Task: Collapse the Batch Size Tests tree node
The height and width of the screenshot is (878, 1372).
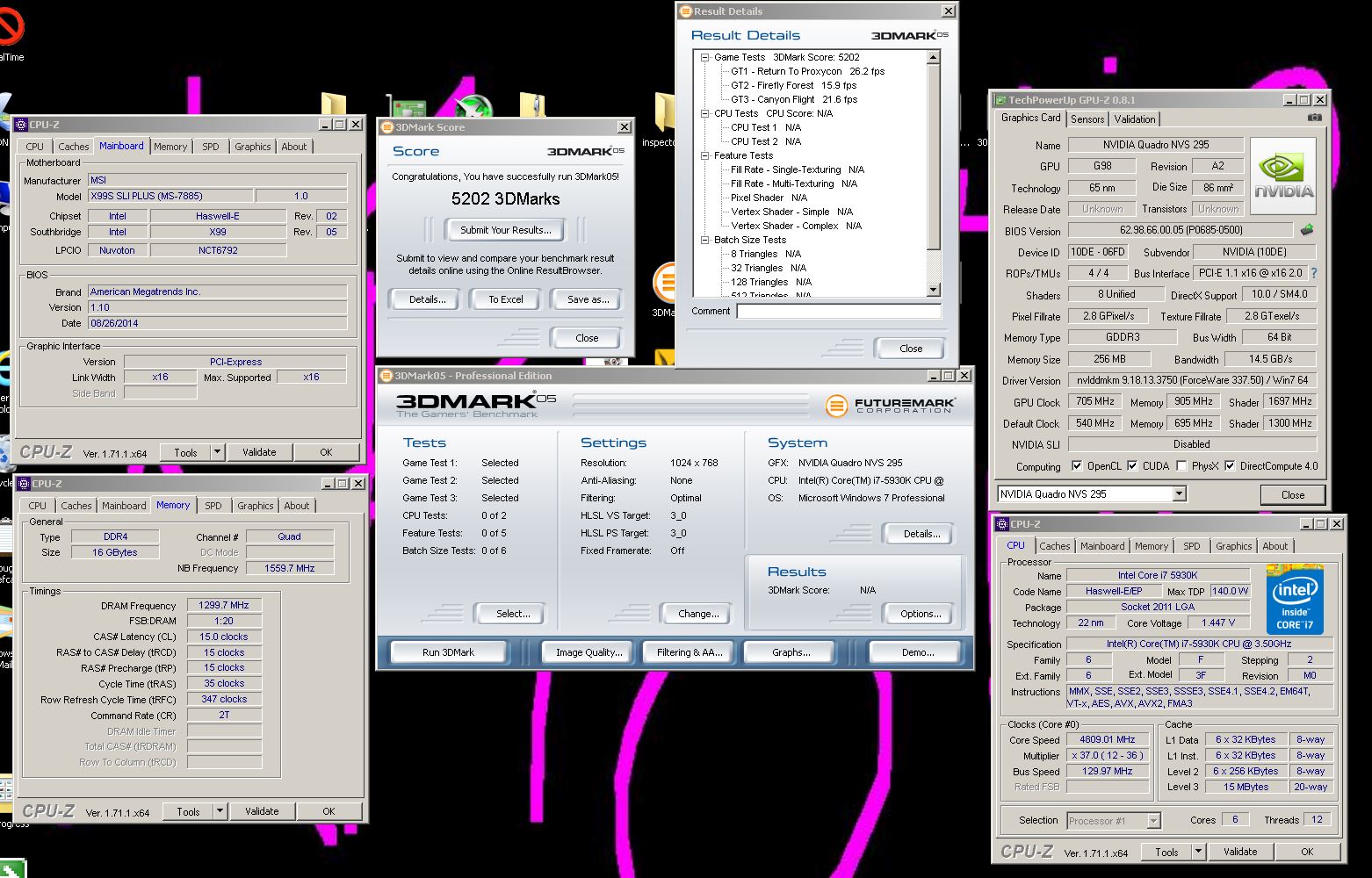Action: 704,240
